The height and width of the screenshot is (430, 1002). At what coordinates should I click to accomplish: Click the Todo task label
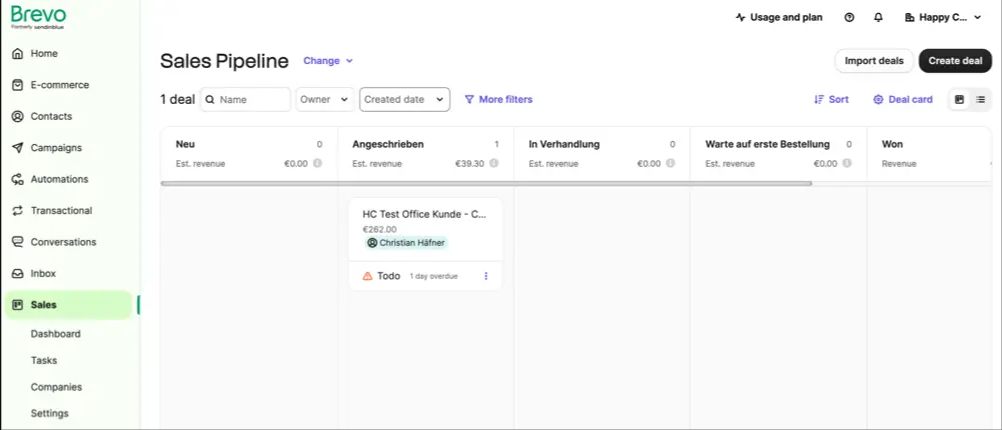(389, 276)
